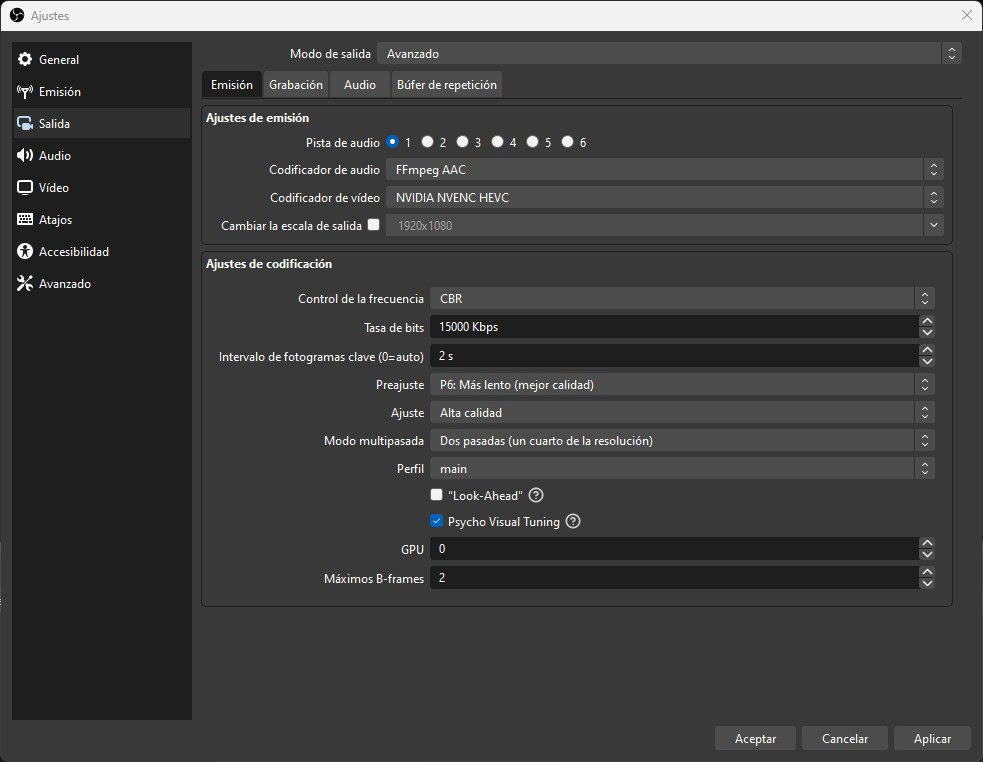Open the Codificador de vídeo dropdown

pos(665,198)
